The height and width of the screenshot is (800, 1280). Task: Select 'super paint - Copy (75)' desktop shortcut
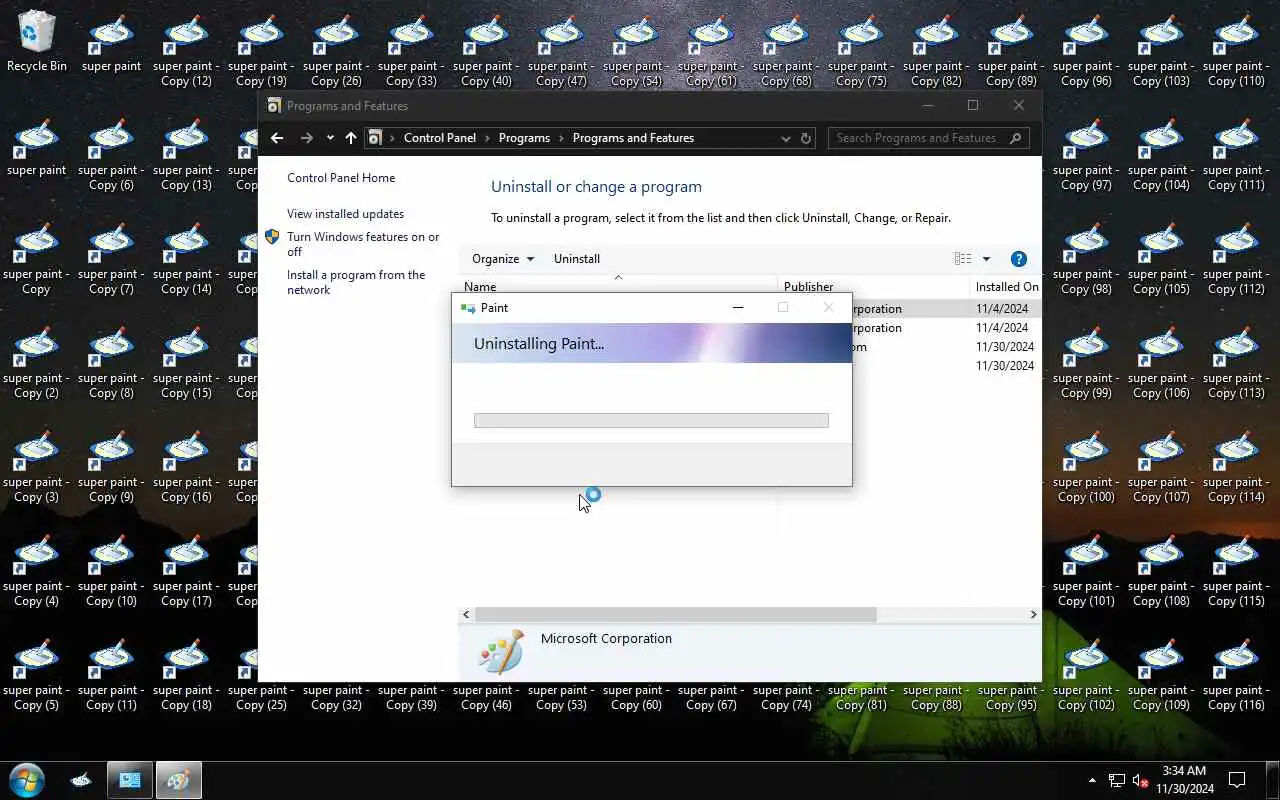(861, 50)
